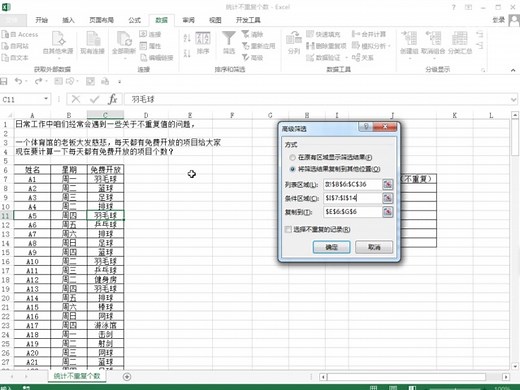Open Data Validation (数据验证) dropdown arrow
The image size is (520, 390).
point(346,58)
